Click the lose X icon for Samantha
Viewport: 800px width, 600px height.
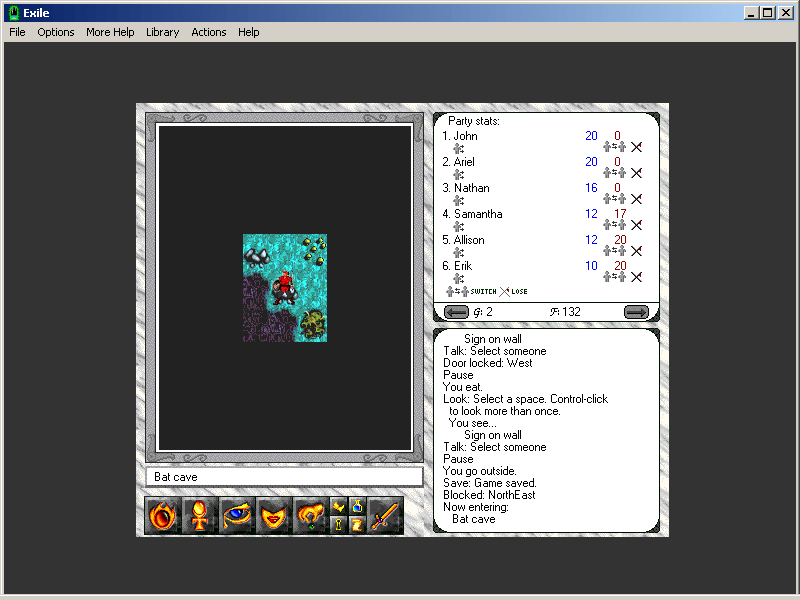pos(636,225)
